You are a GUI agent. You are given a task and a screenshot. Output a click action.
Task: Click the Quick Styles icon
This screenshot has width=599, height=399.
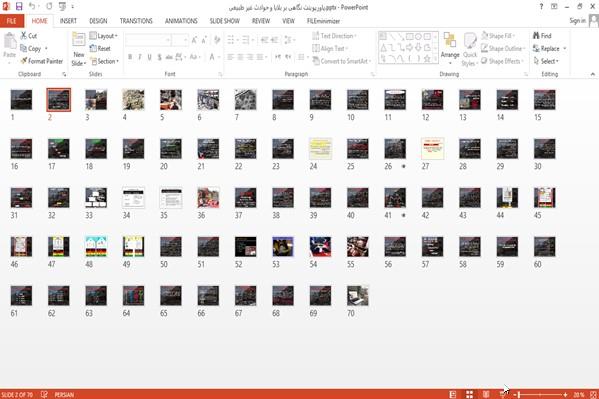[470, 40]
